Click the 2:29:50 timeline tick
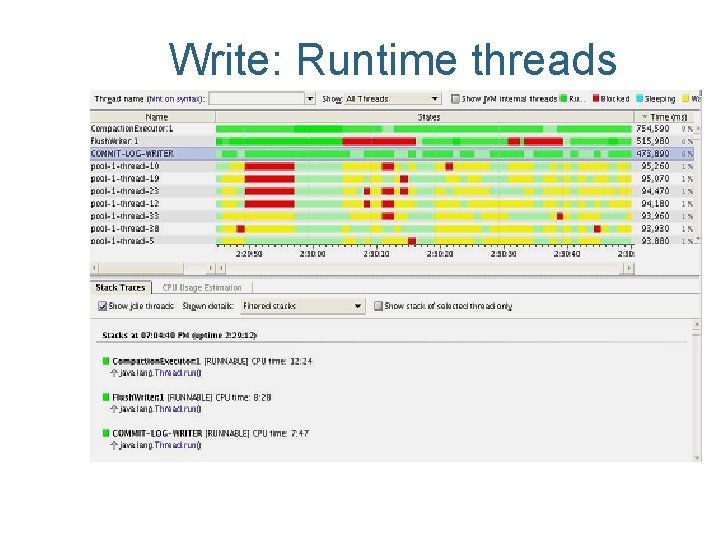 pos(249,253)
